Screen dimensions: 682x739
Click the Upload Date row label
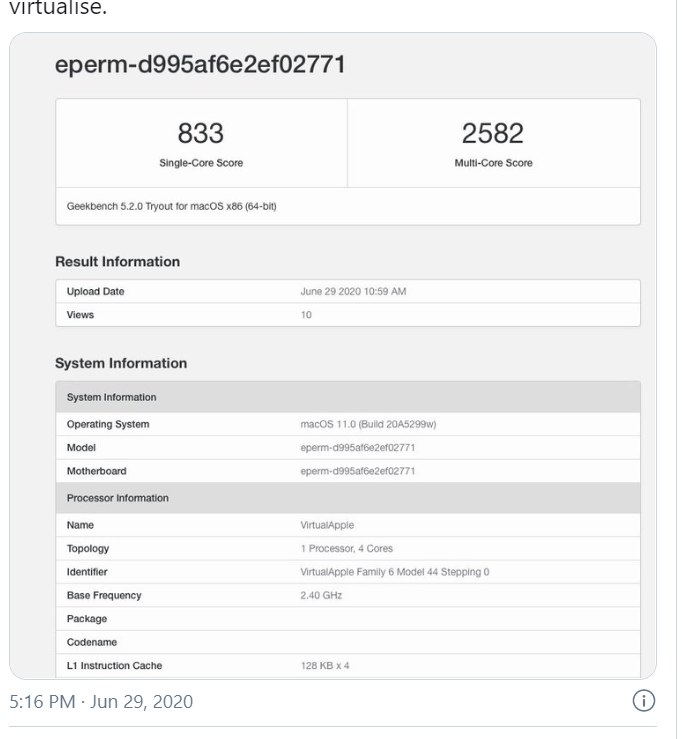[96, 291]
